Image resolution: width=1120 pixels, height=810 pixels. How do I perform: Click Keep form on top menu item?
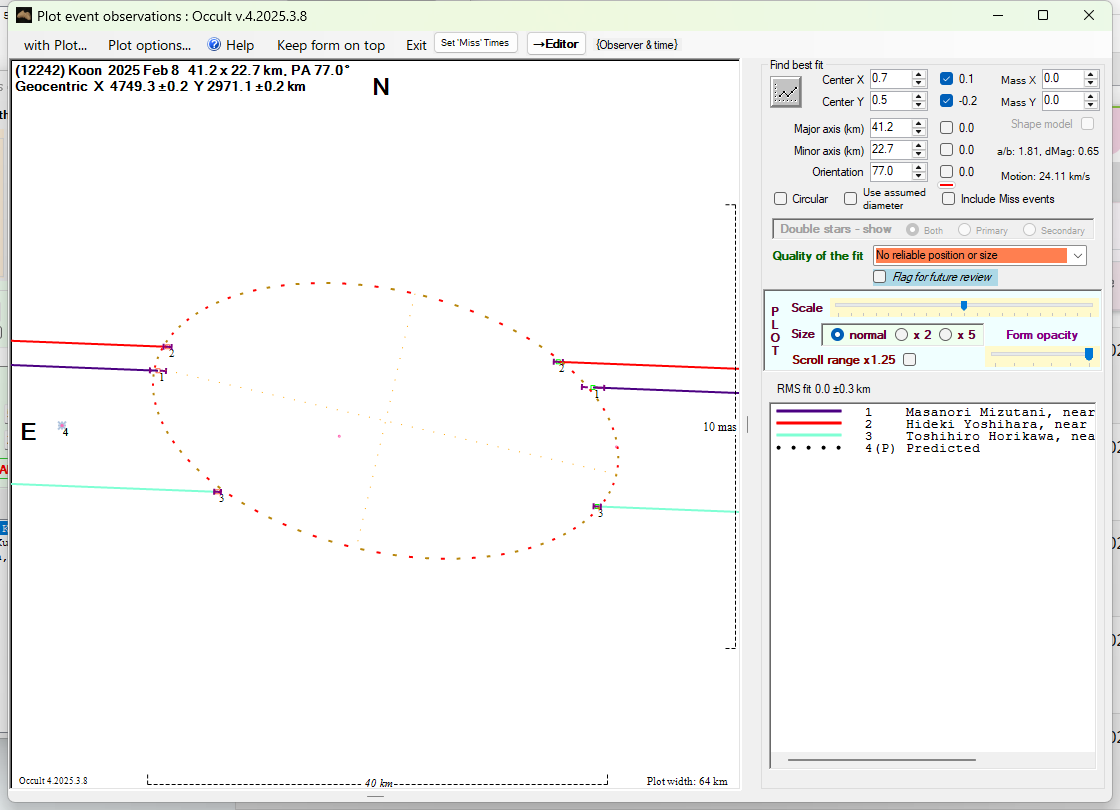coord(330,45)
